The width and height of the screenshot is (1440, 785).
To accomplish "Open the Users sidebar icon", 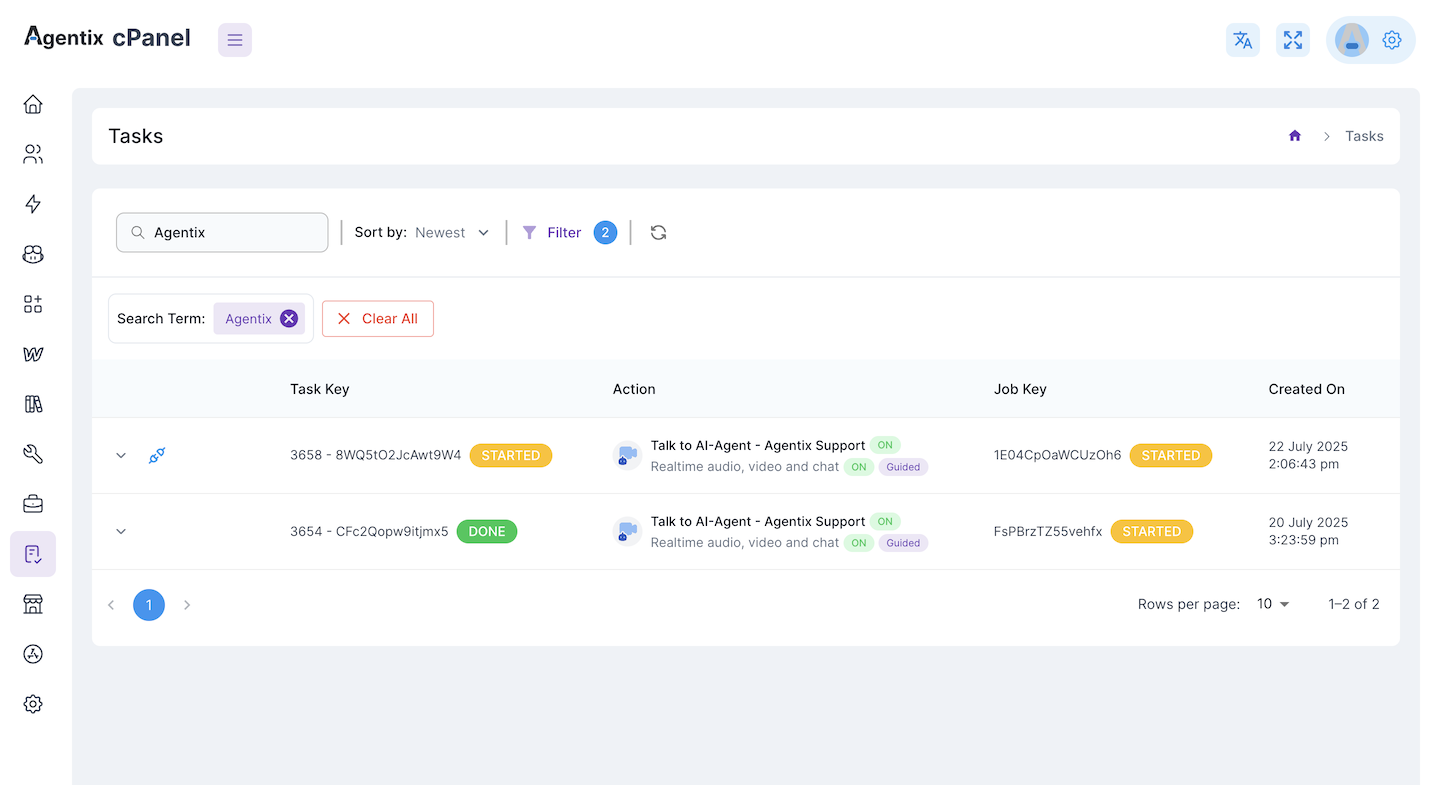I will pyautogui.click(x=33, y=154).
